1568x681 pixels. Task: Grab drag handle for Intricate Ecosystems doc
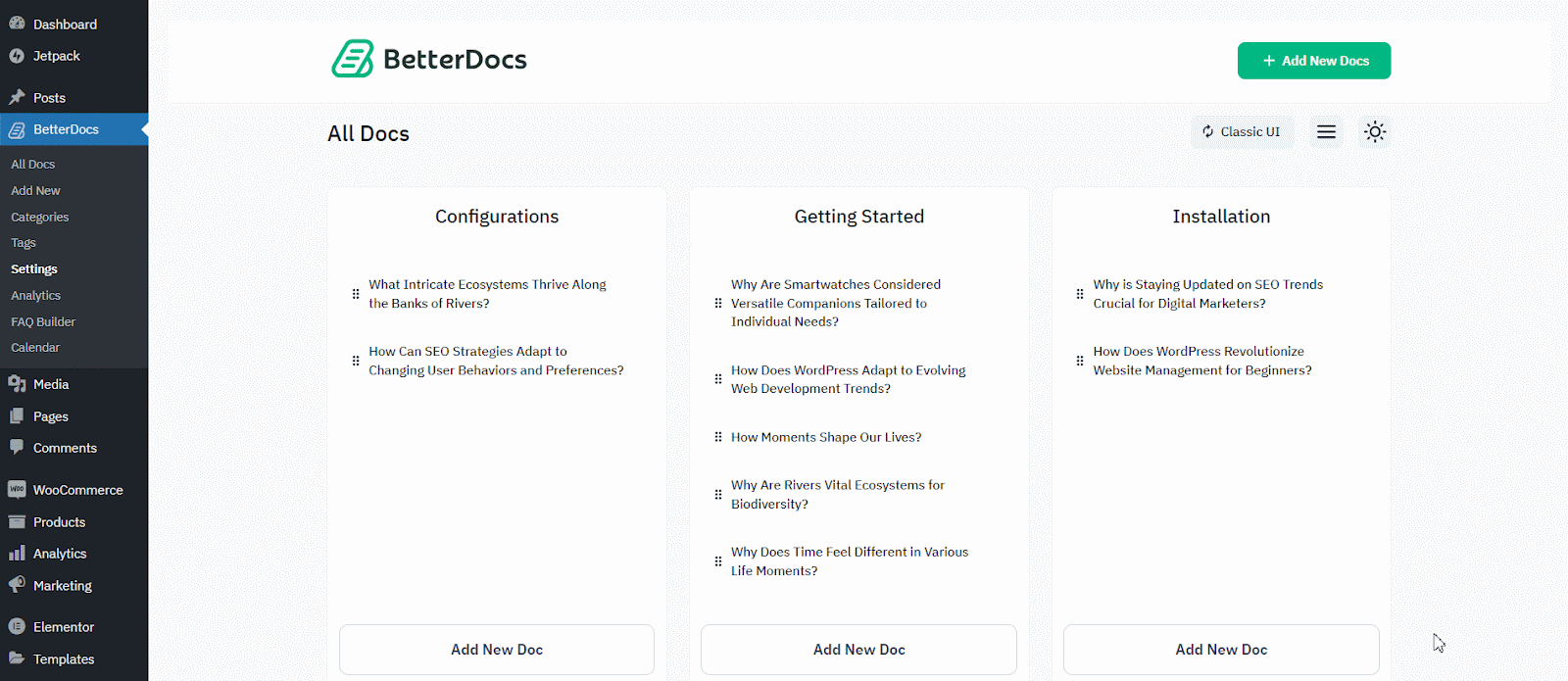point(356,294)
